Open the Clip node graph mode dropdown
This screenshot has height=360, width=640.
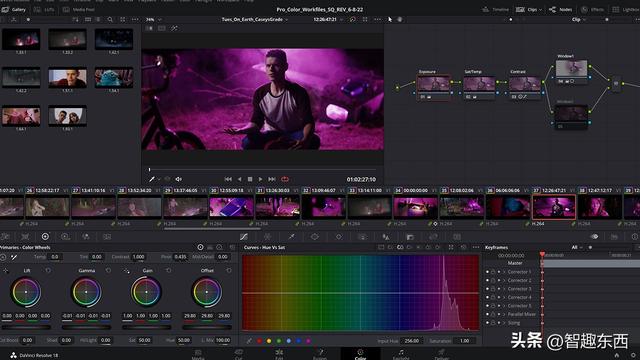tap(578, 19)
